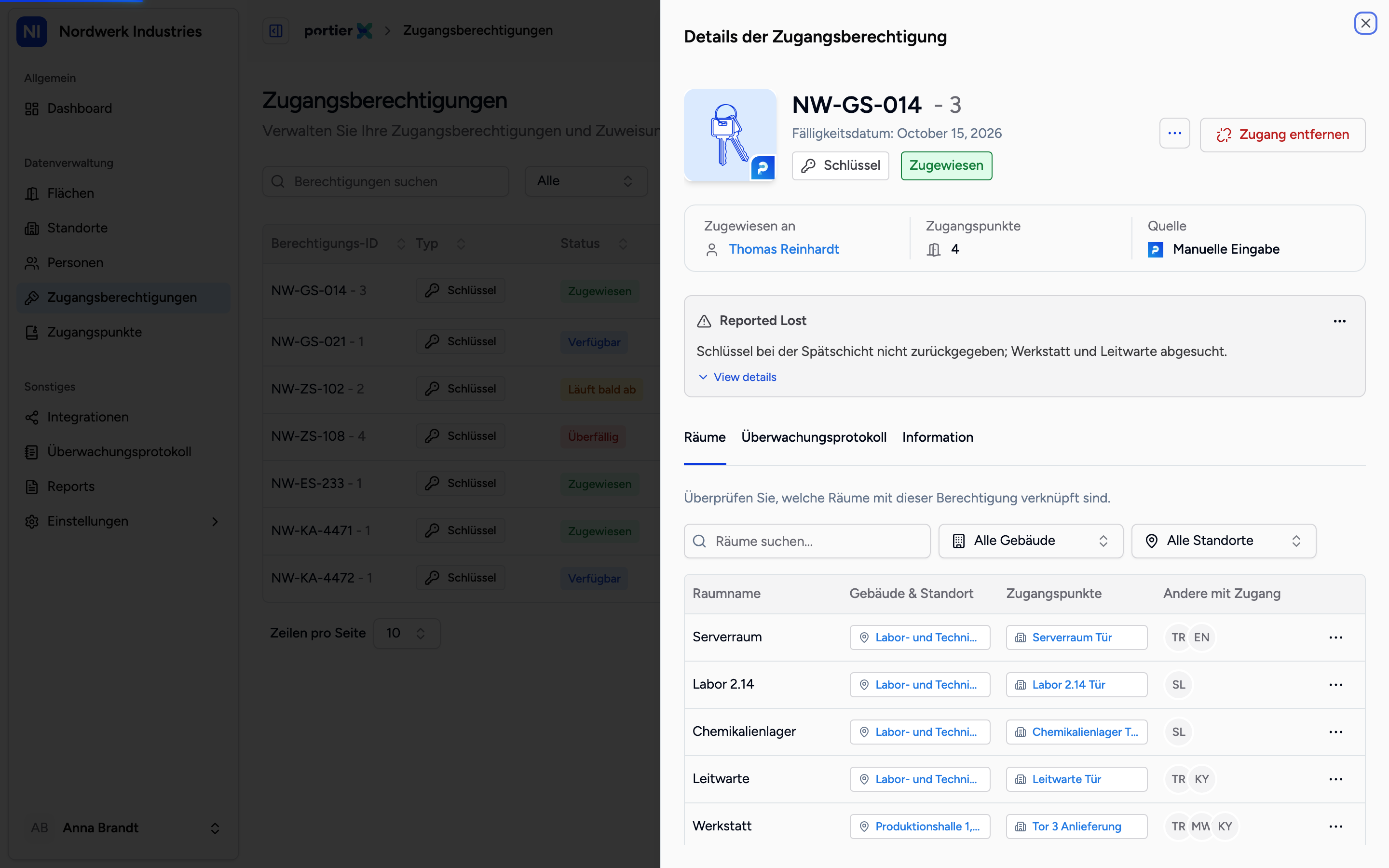This screenshot has width=1389, height=868.
Task: Open the Produktionshalle 1 building link
Action: coord(920,827)
